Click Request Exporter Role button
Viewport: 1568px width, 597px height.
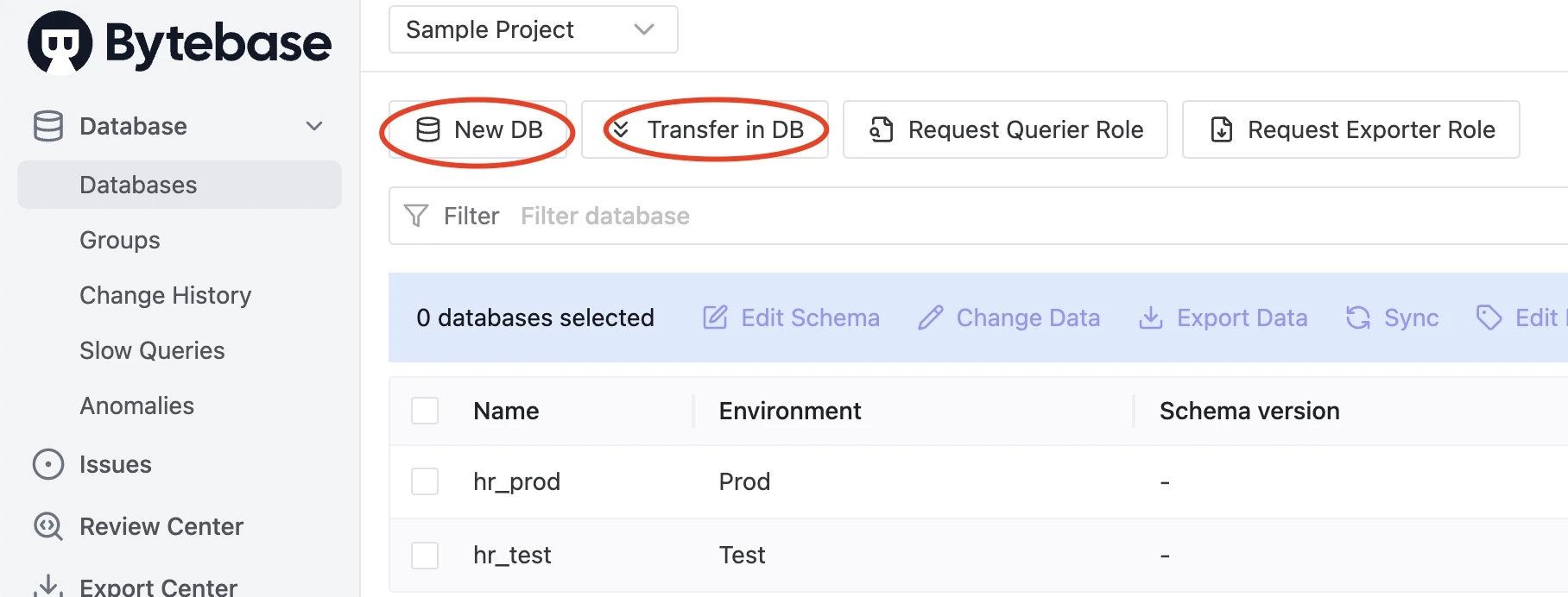point(1350,129)
